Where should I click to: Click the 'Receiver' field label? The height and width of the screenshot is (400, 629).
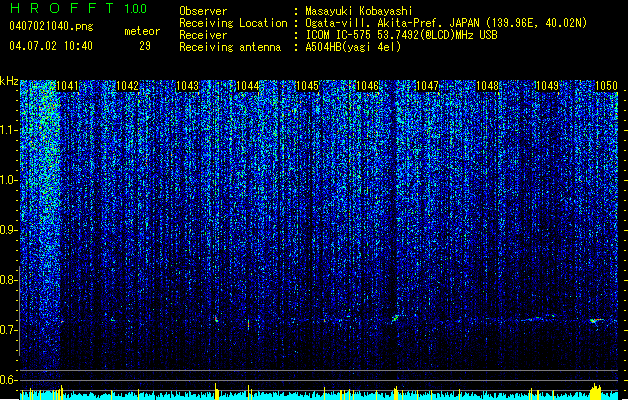[x=203, y=35]
